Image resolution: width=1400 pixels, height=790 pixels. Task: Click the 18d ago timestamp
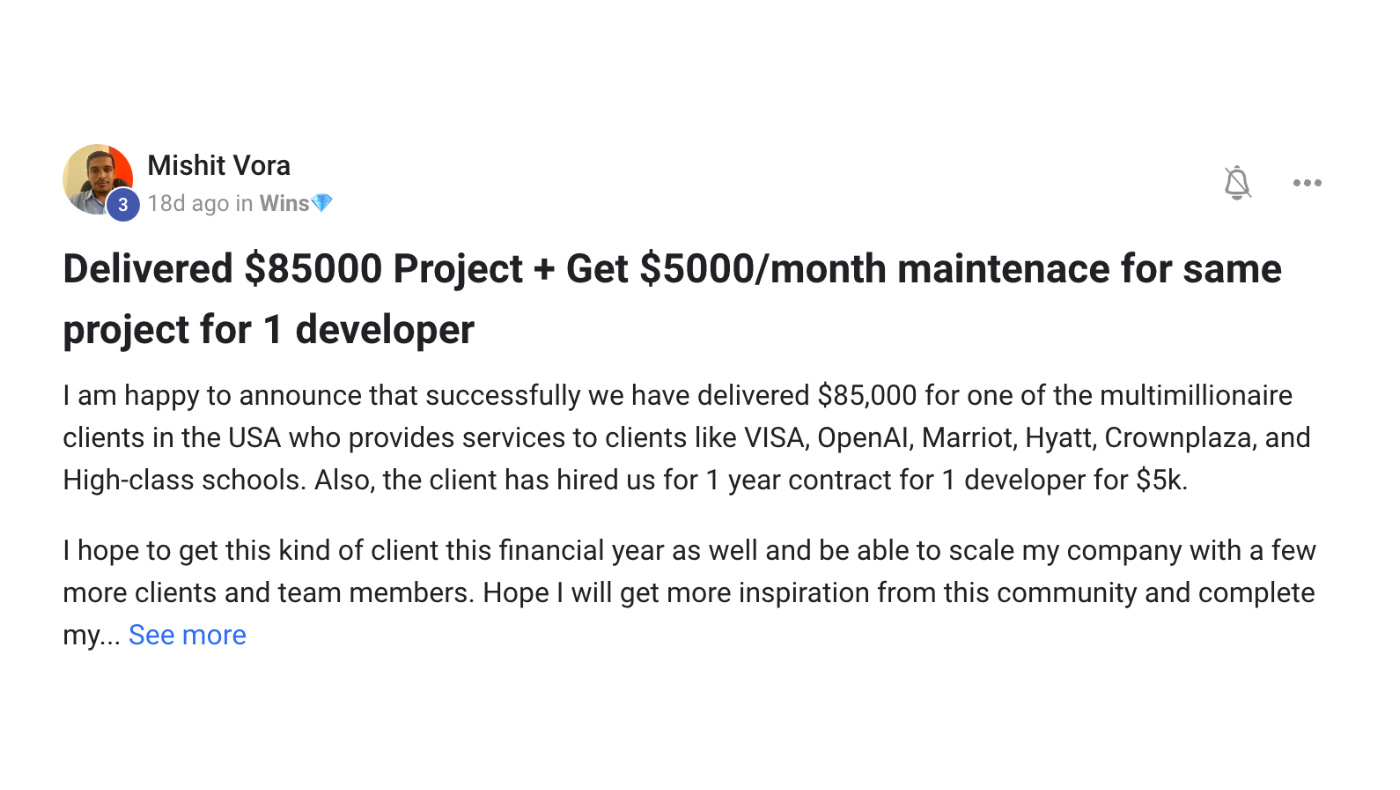click(188, 203)
